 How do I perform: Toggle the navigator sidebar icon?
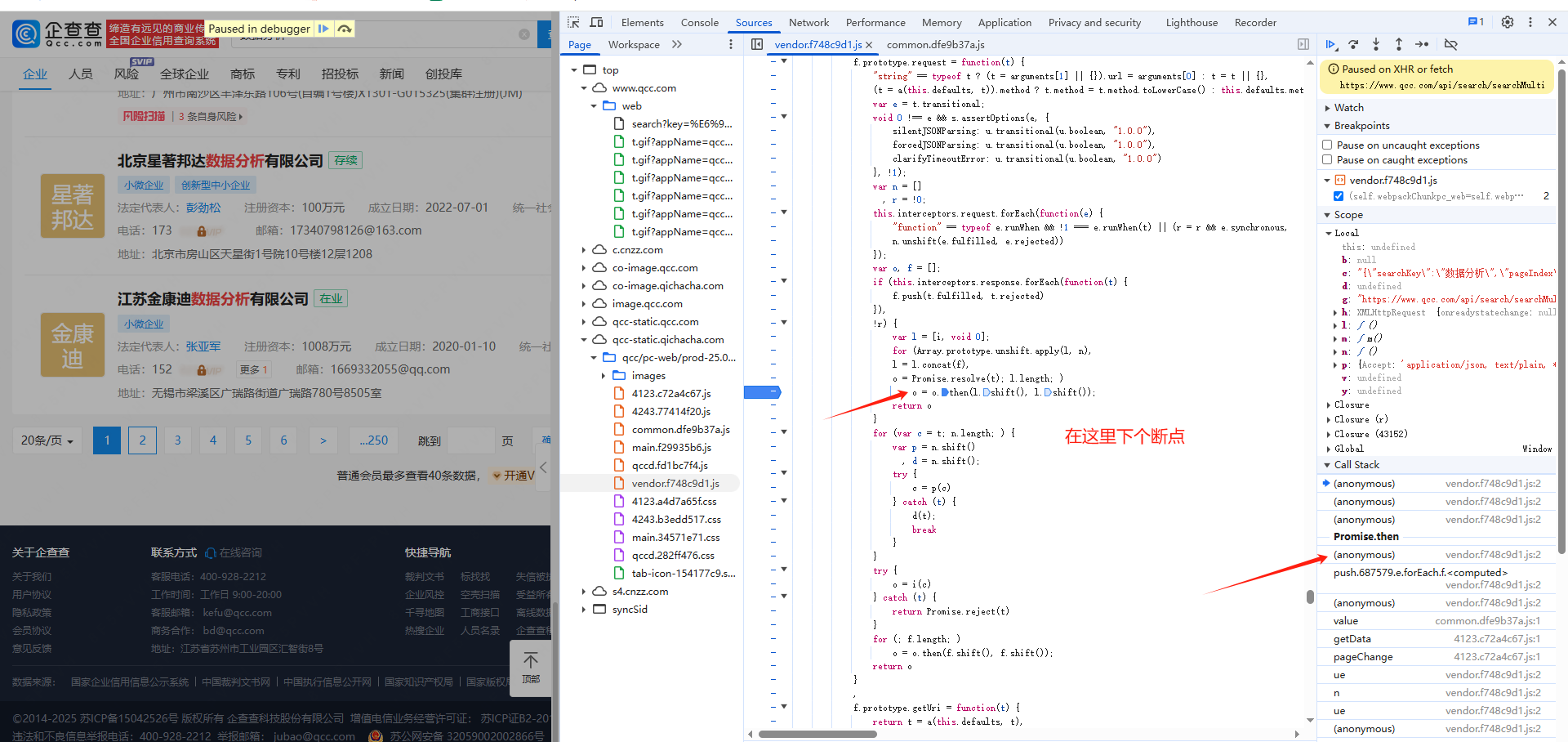757,44
